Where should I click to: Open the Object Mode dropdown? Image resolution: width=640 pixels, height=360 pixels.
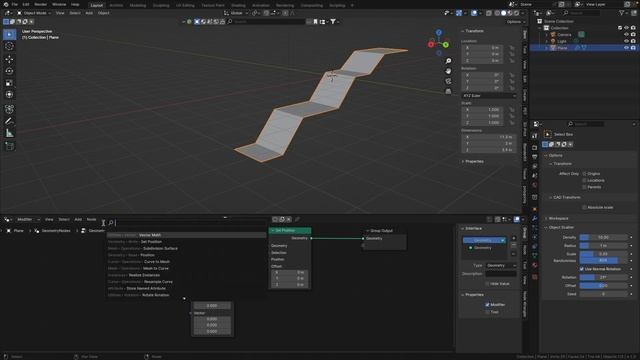point(34,13)
